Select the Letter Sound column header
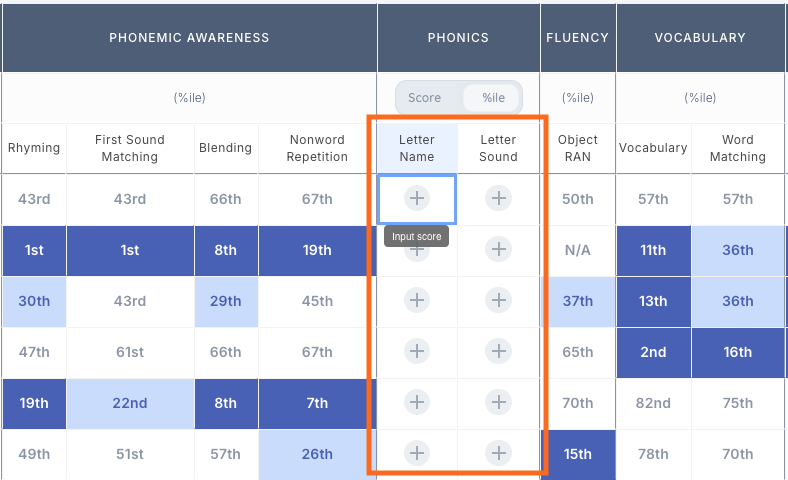Screen dimensions: 788x480 [498, 148]
